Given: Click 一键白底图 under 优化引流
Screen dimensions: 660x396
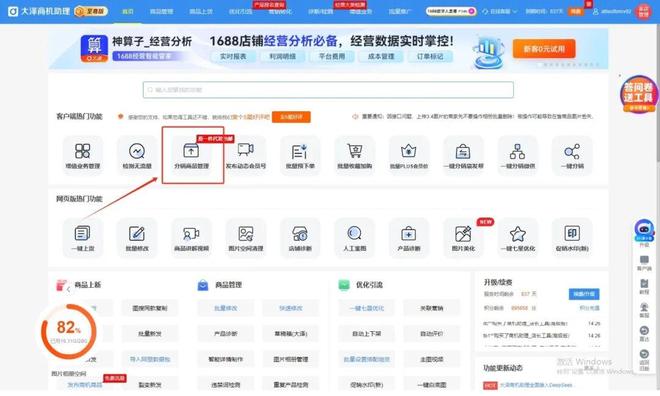Looking at the screenshot, I should click(x=431, y=385).
